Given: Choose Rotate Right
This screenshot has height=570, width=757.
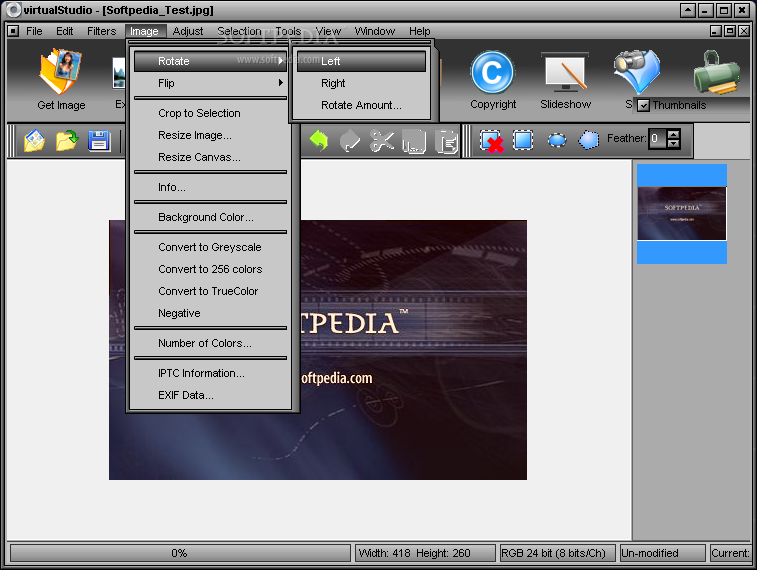Looking at the screenshot, I should tap(361, 83).
